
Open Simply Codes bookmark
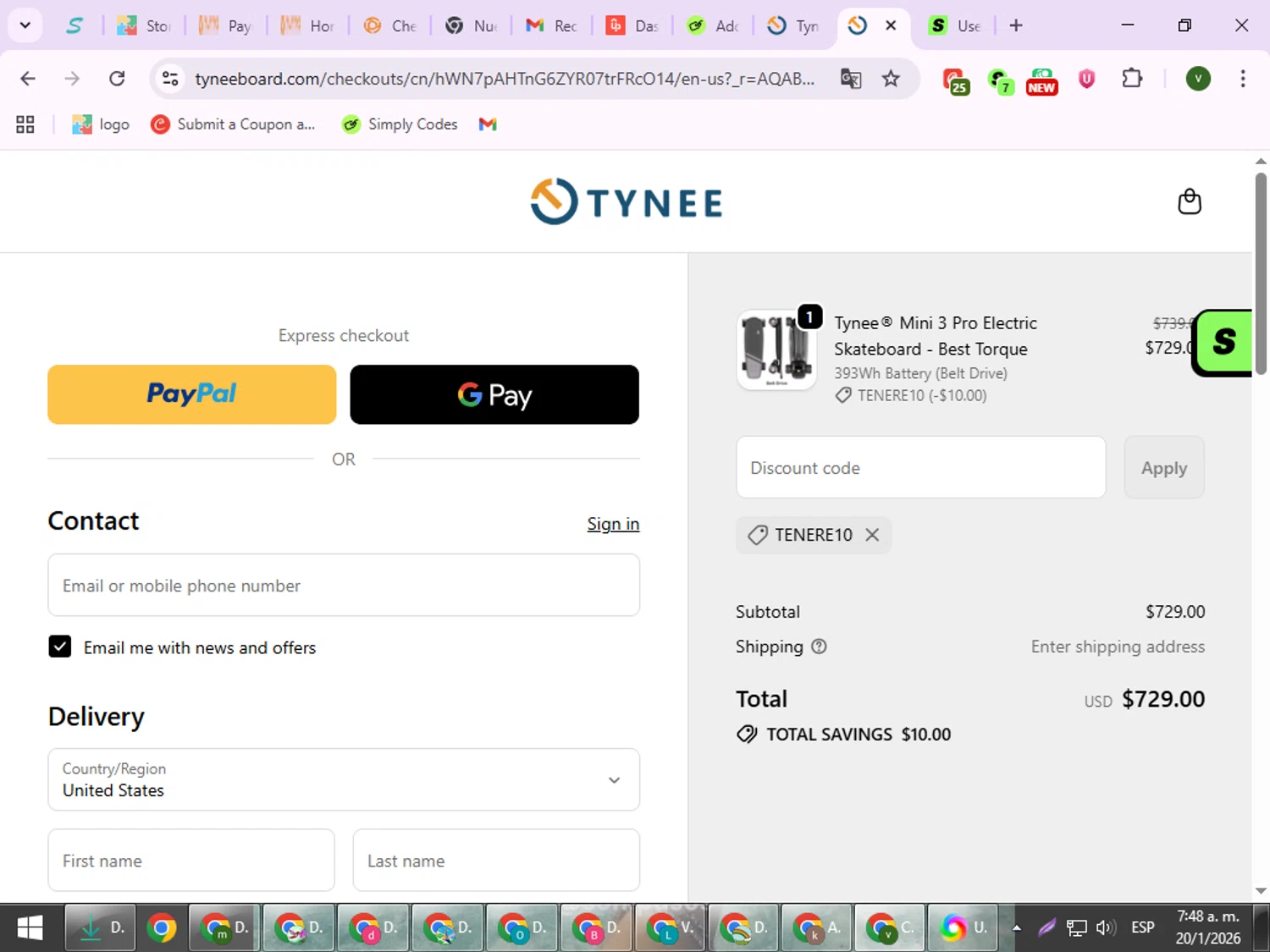pos(399,124)
